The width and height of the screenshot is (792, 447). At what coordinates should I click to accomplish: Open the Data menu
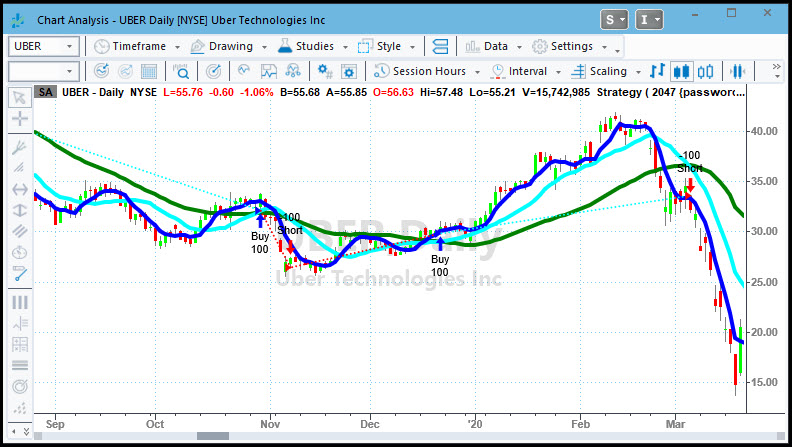pos(487,46)
